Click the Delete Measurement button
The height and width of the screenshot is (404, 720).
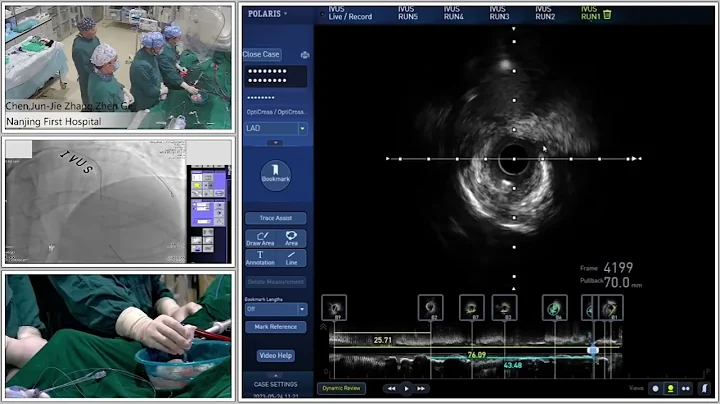point(276,282)
